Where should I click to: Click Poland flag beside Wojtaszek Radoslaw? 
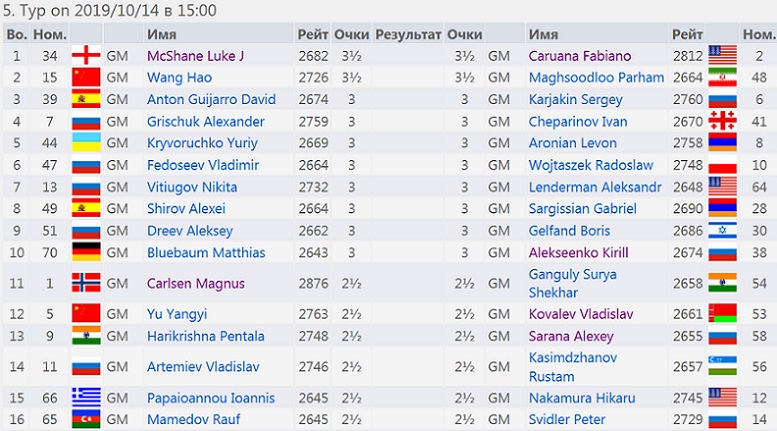722,165
